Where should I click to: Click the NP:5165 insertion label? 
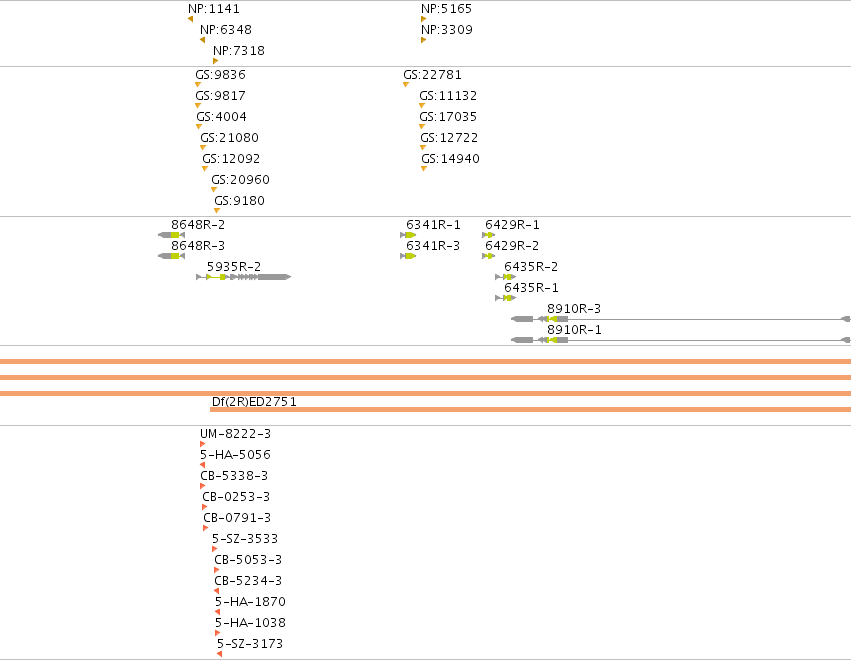[447, 9]
